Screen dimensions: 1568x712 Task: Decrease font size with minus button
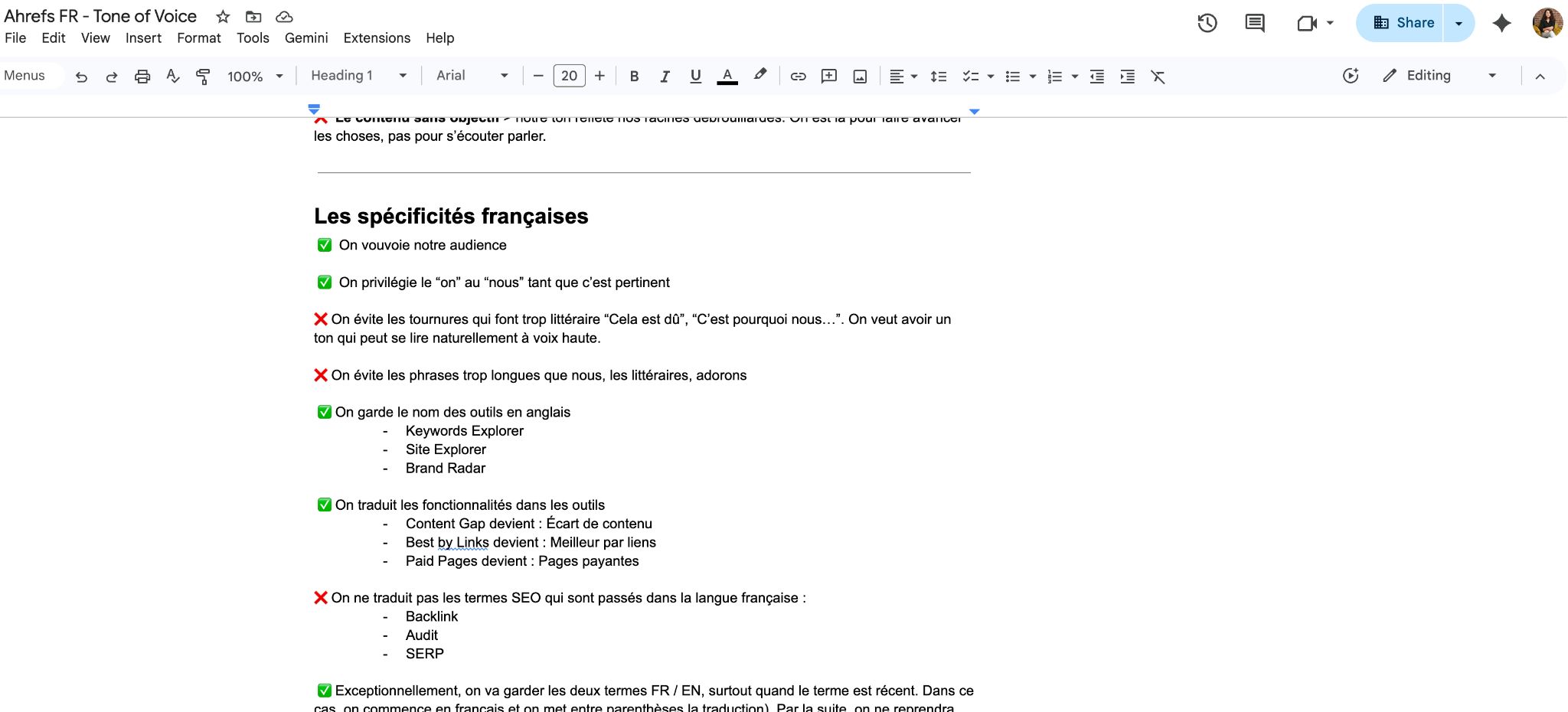pyautogui.click(x=538, y=76)
